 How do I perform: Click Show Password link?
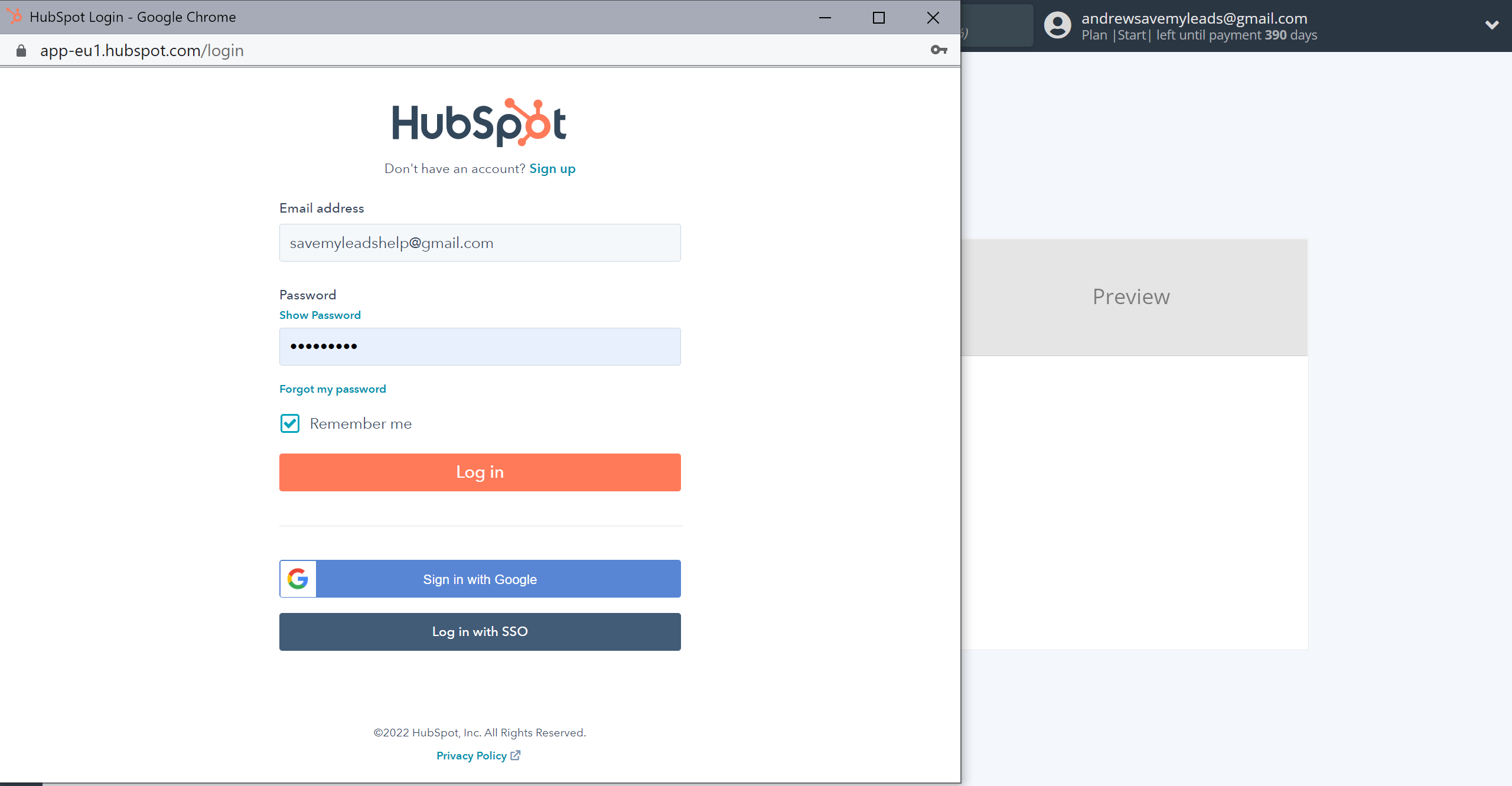(320, 315)
